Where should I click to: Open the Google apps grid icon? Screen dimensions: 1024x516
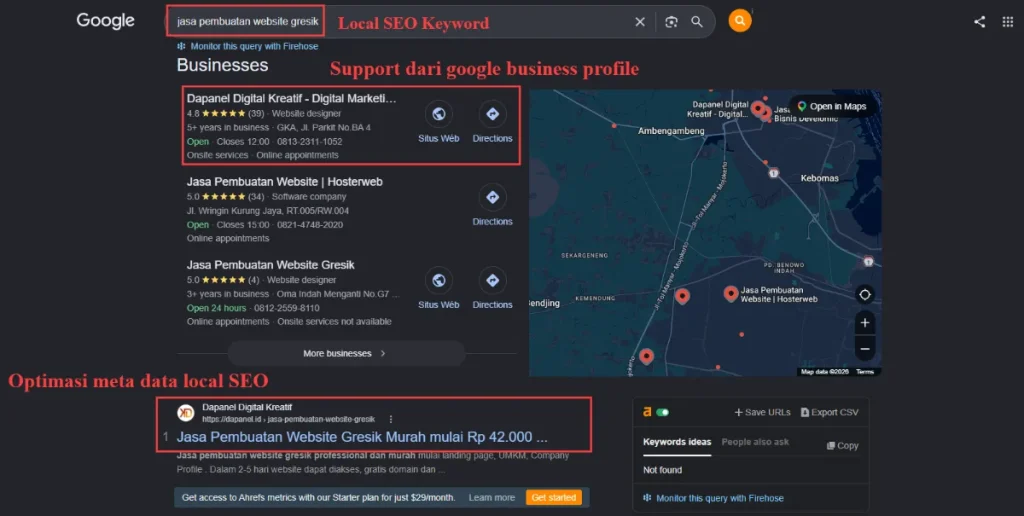pyautogui.click(x=1008, y=22)
